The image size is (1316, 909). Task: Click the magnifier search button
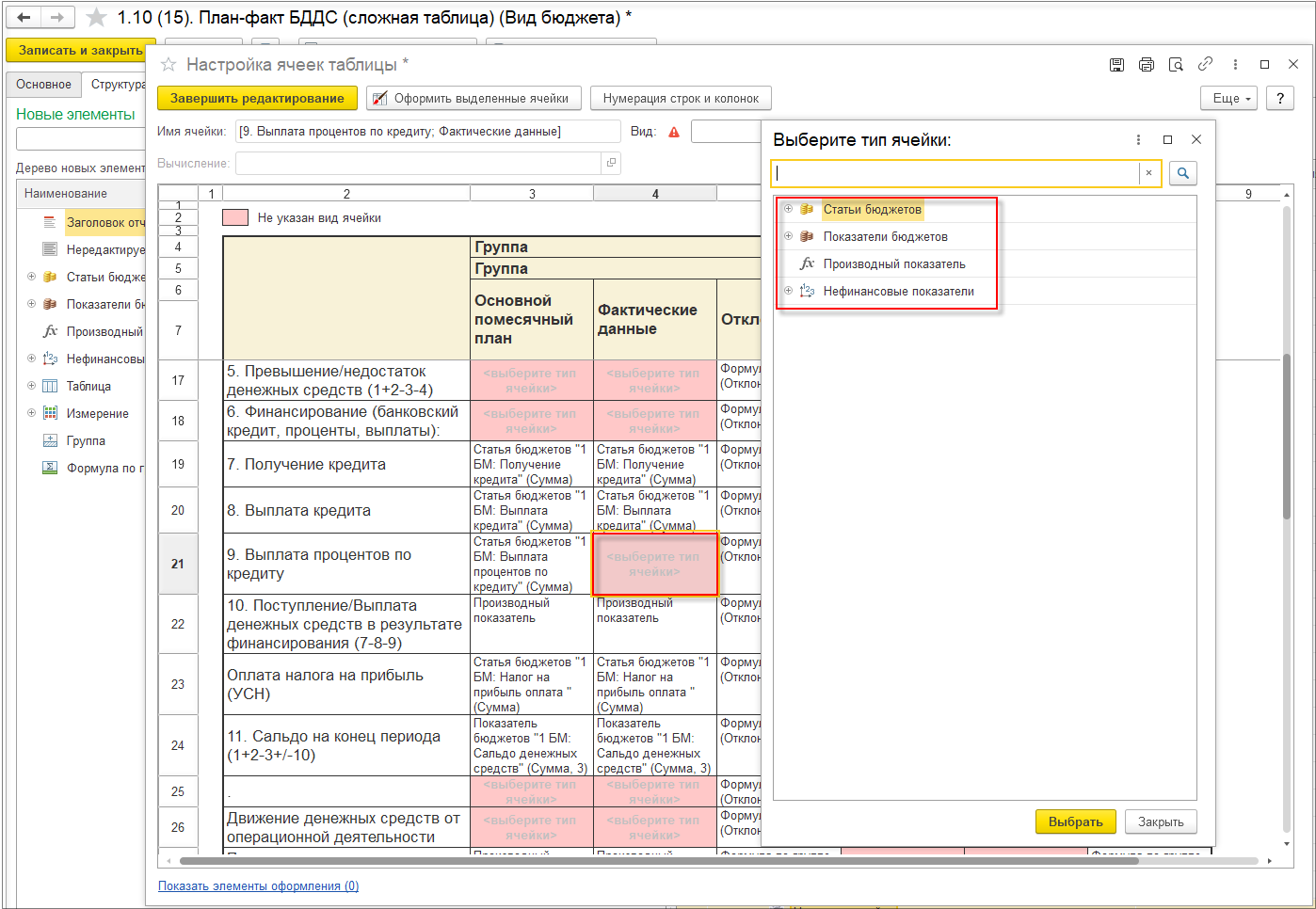pyautogui.click(x=1183, y=173)
